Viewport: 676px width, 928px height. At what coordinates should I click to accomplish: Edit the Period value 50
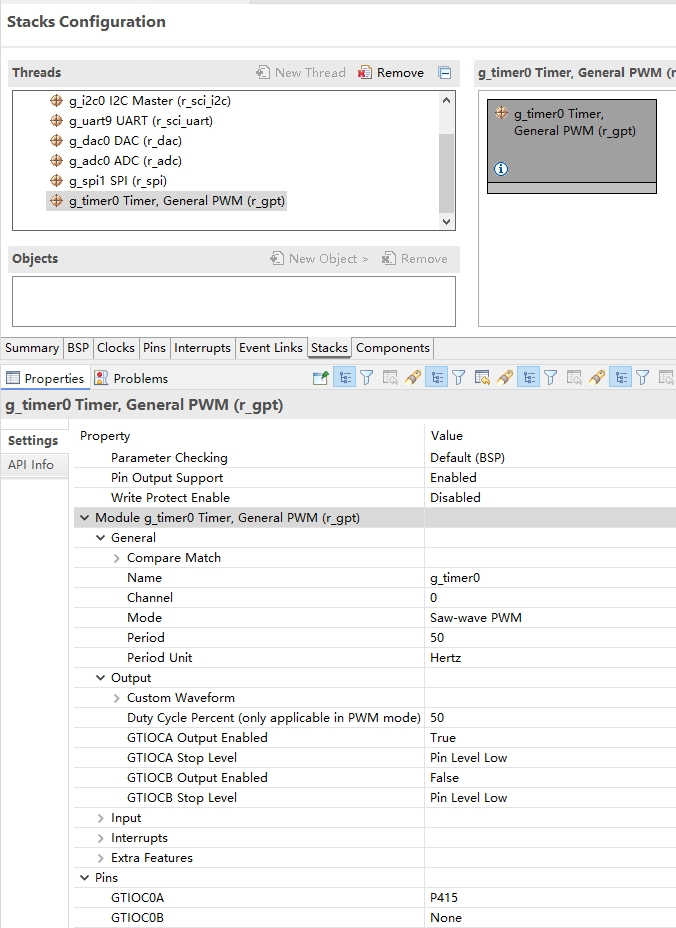[x=437, y=638]
